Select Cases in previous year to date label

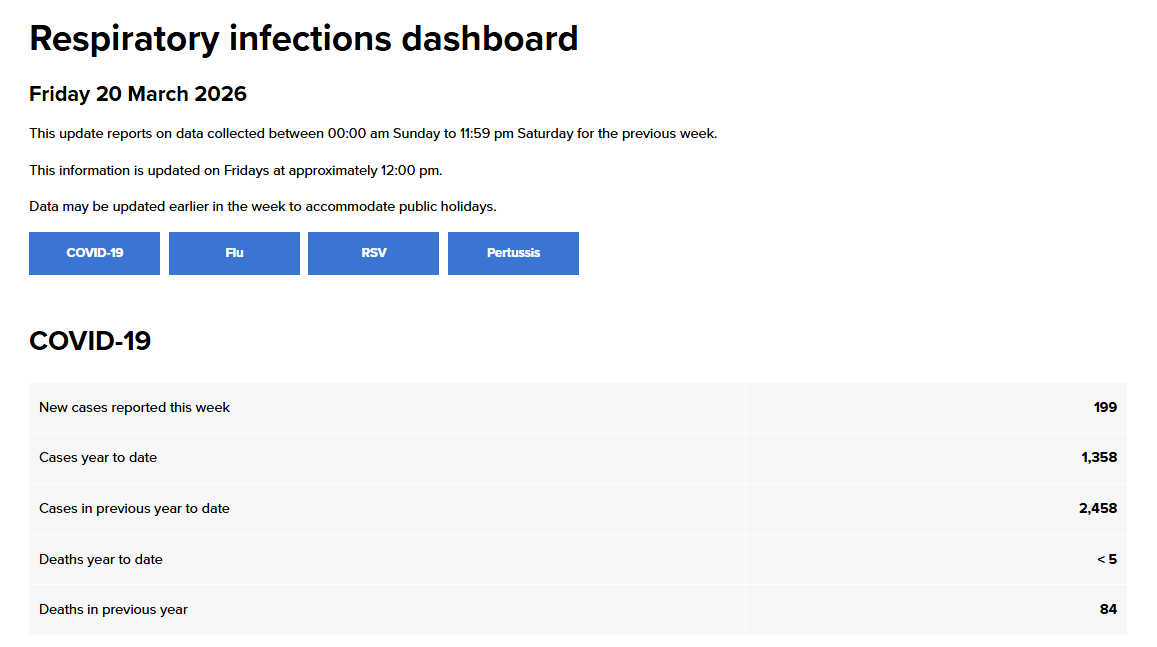[x=134, y=508]
